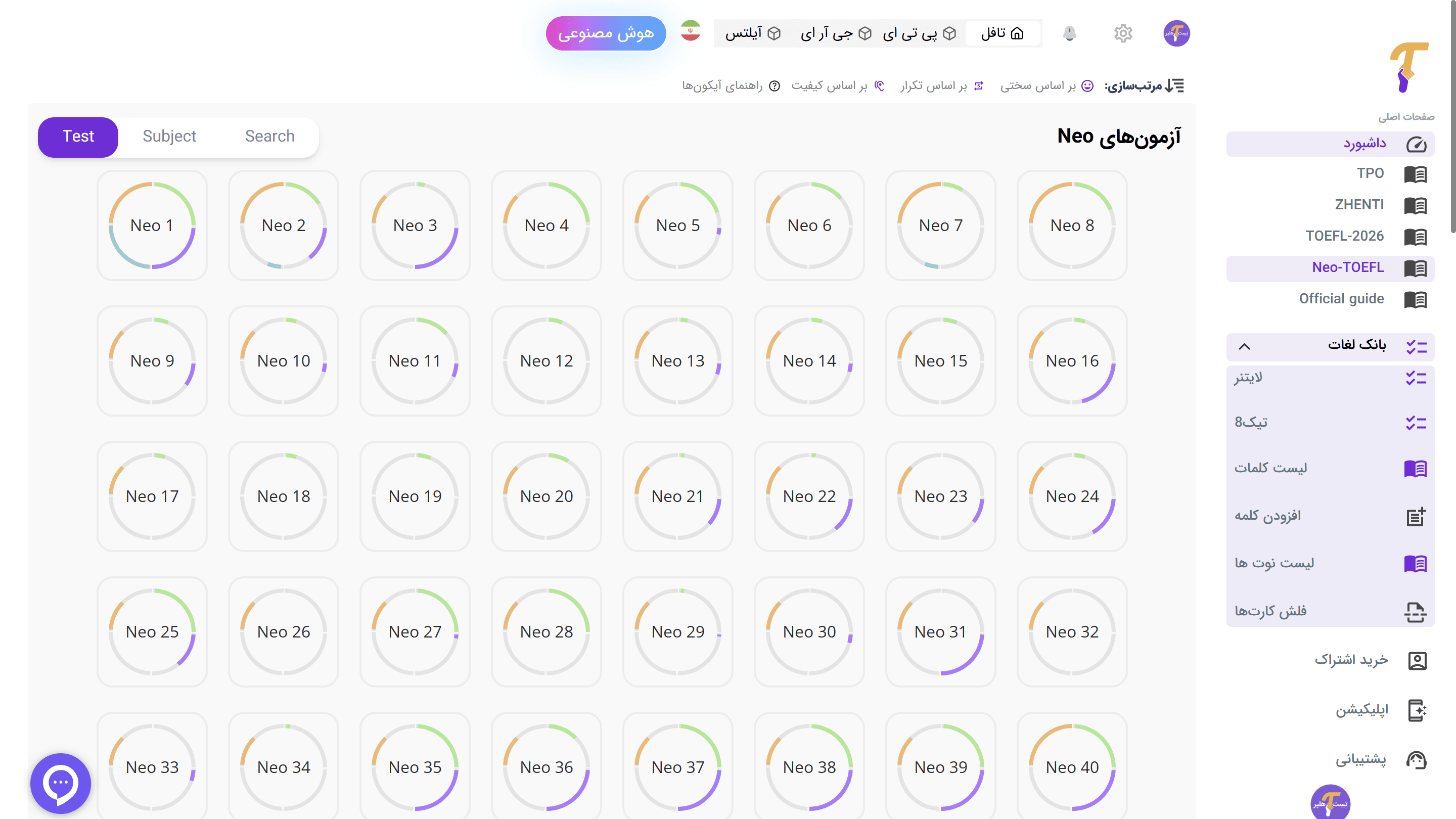Click the افزودن کلمه add-word icon
Image resolution: width=1456 pixels, height=819 pixels.
(x=1416, y=516)
